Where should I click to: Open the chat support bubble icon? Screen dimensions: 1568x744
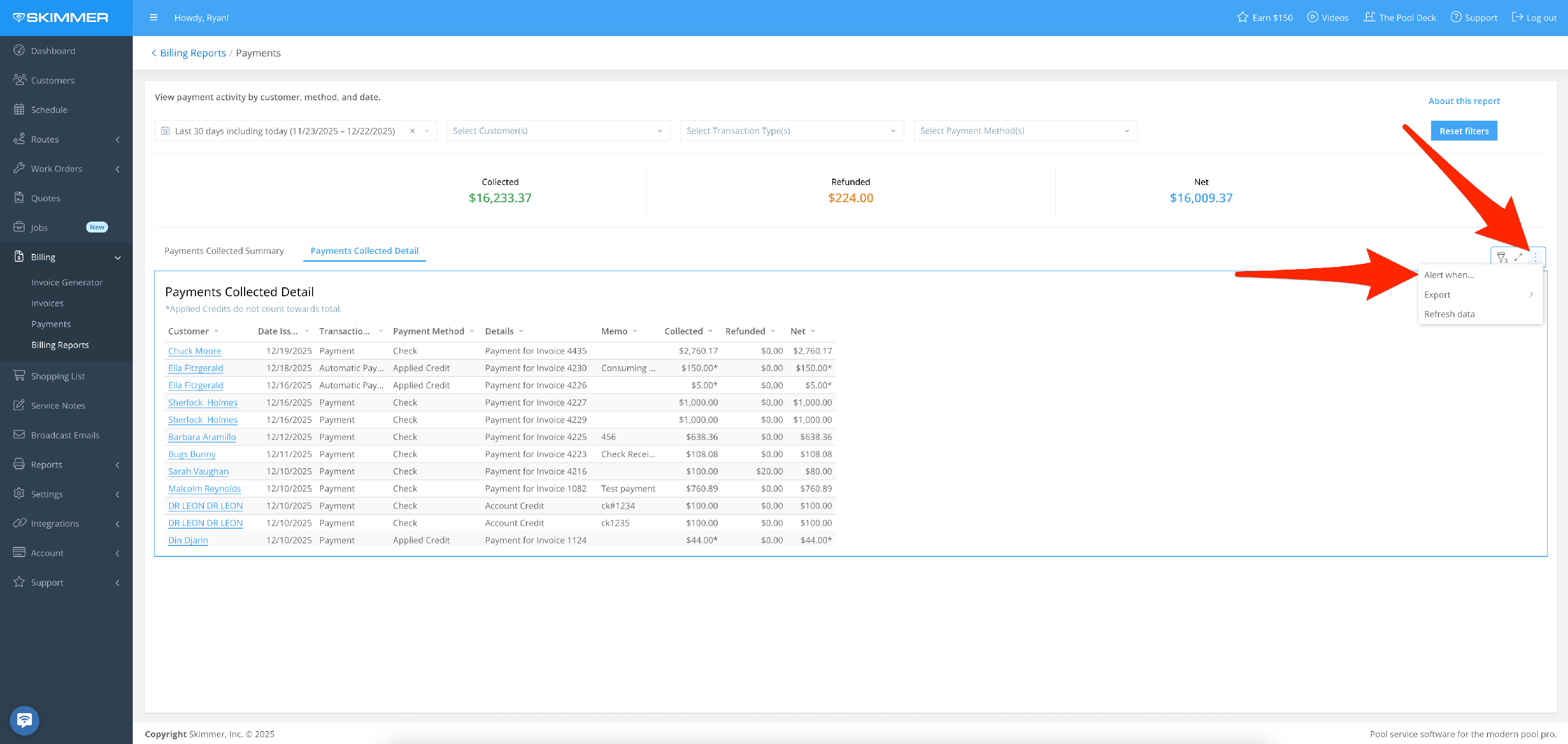[x=25, y=720]
